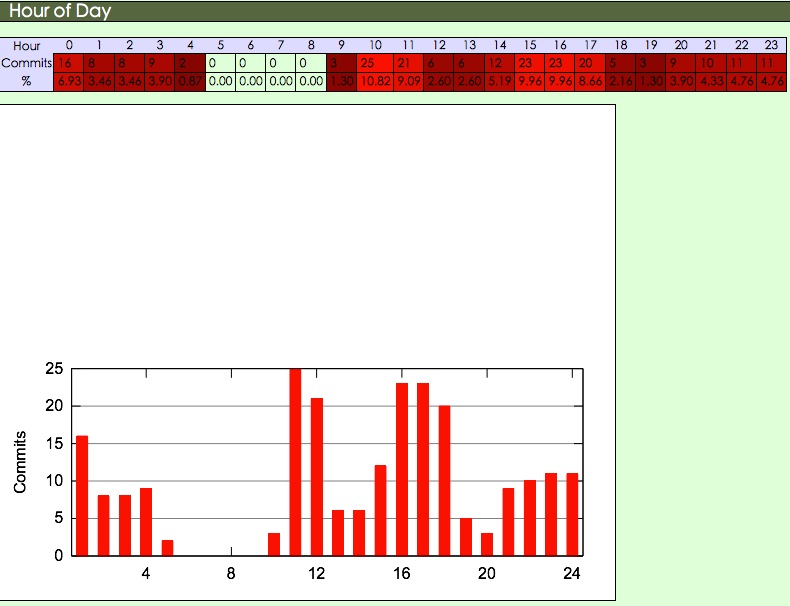The image size is (790, 606).
Task: Click the '15' y-axis tick label
Action: [54, 443]
